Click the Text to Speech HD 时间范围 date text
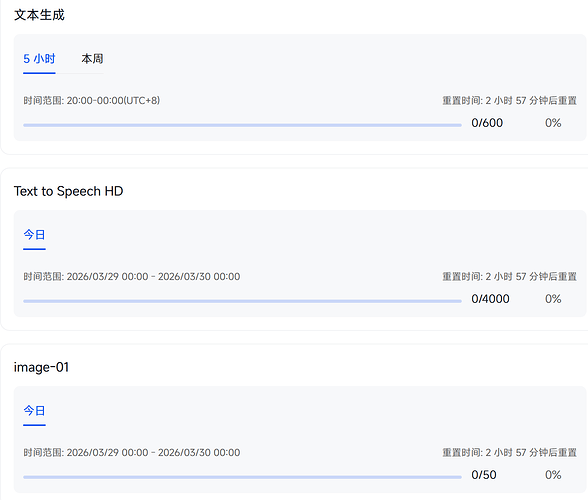Image resolution: width=588 pixels, height=500 pixels. tap(132, 276)
